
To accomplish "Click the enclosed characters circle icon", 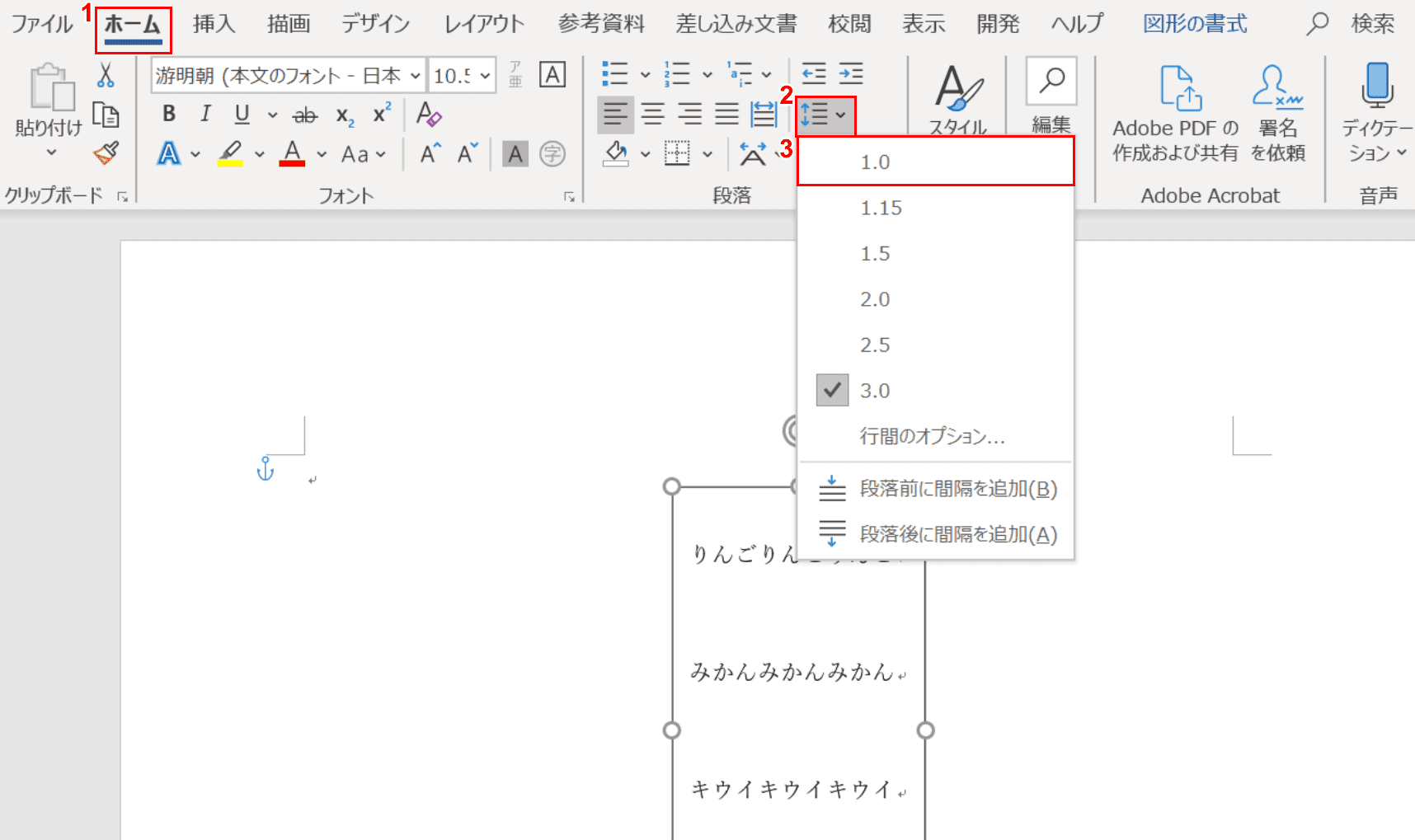I will (552, 154).
